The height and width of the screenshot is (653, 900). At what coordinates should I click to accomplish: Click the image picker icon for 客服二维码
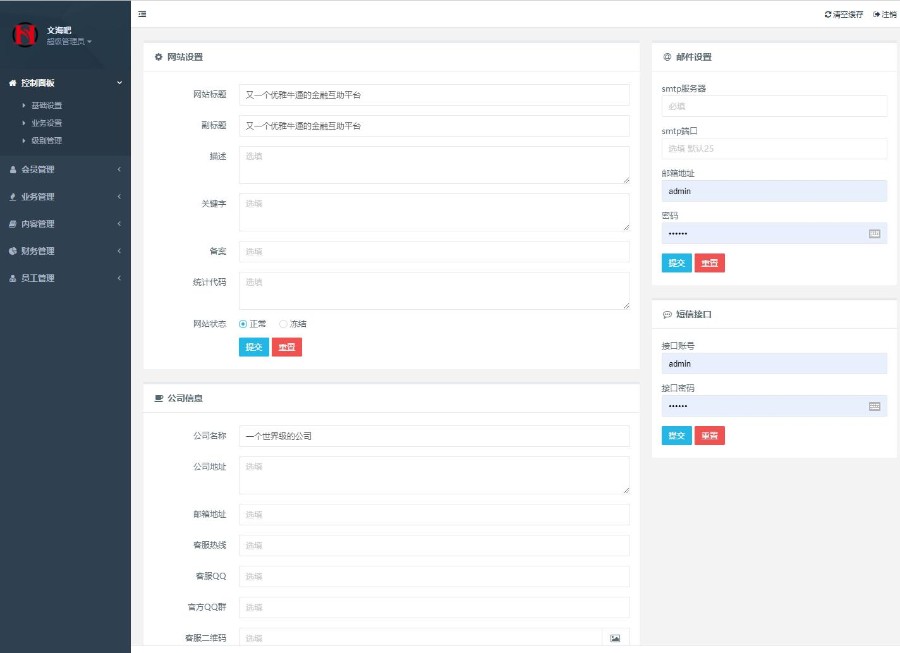[x=615, y=638]
